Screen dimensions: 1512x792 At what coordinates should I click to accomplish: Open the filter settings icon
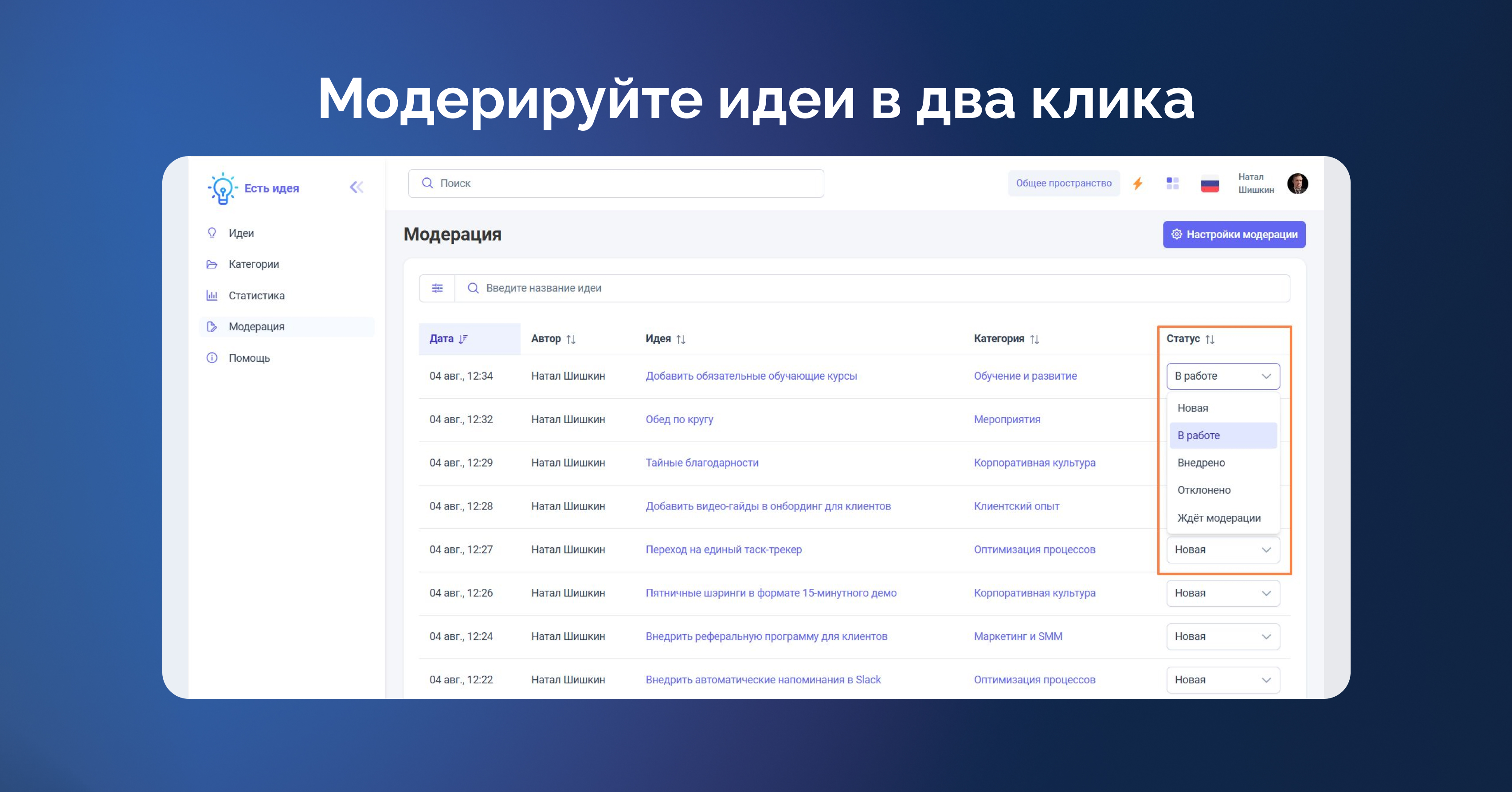pos(437,288)
